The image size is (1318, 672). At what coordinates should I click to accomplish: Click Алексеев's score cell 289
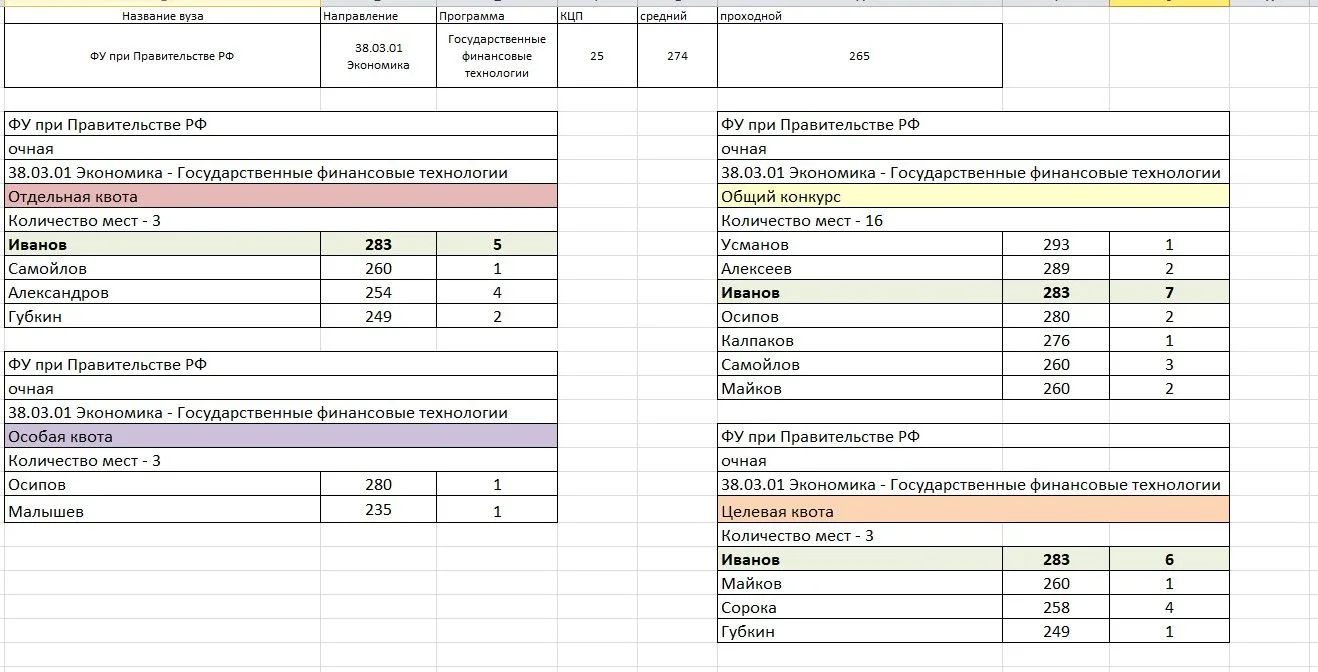click(x=1056, y=269)
